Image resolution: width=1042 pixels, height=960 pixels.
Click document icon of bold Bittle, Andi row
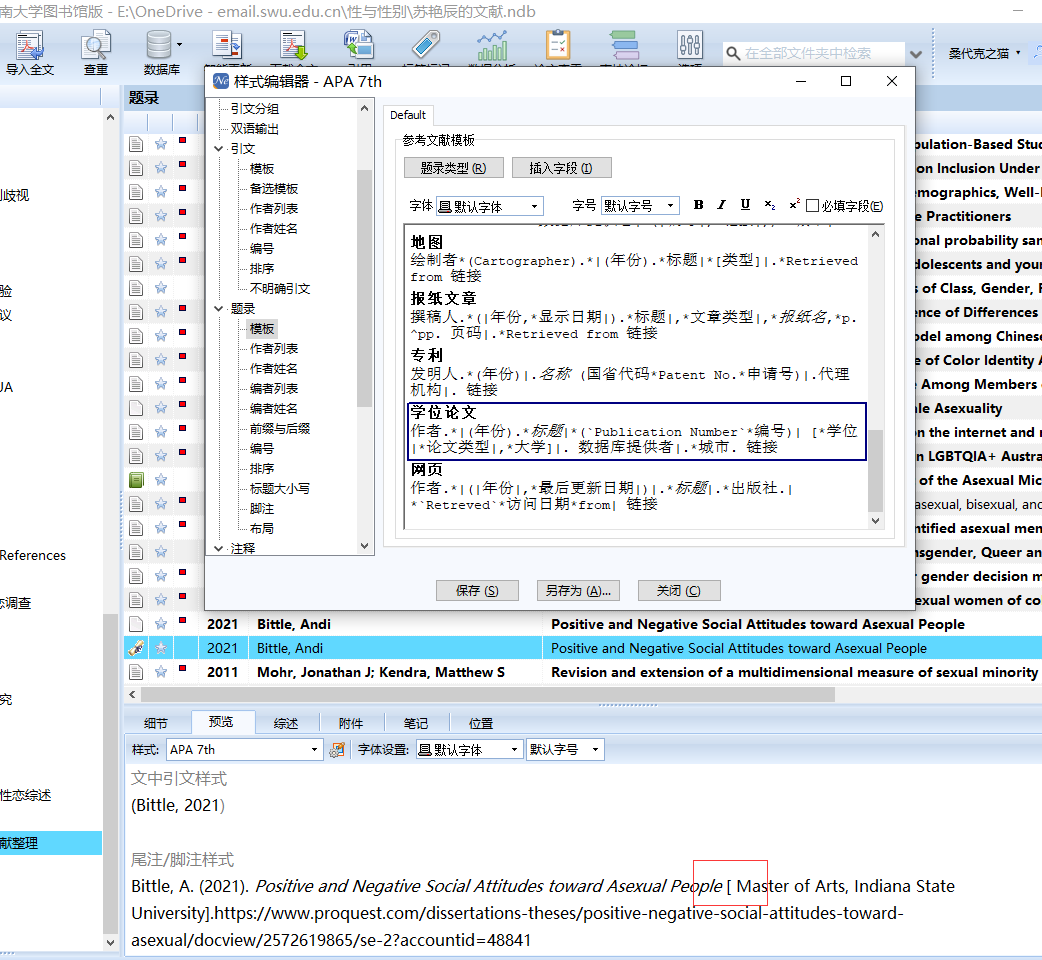136,624
